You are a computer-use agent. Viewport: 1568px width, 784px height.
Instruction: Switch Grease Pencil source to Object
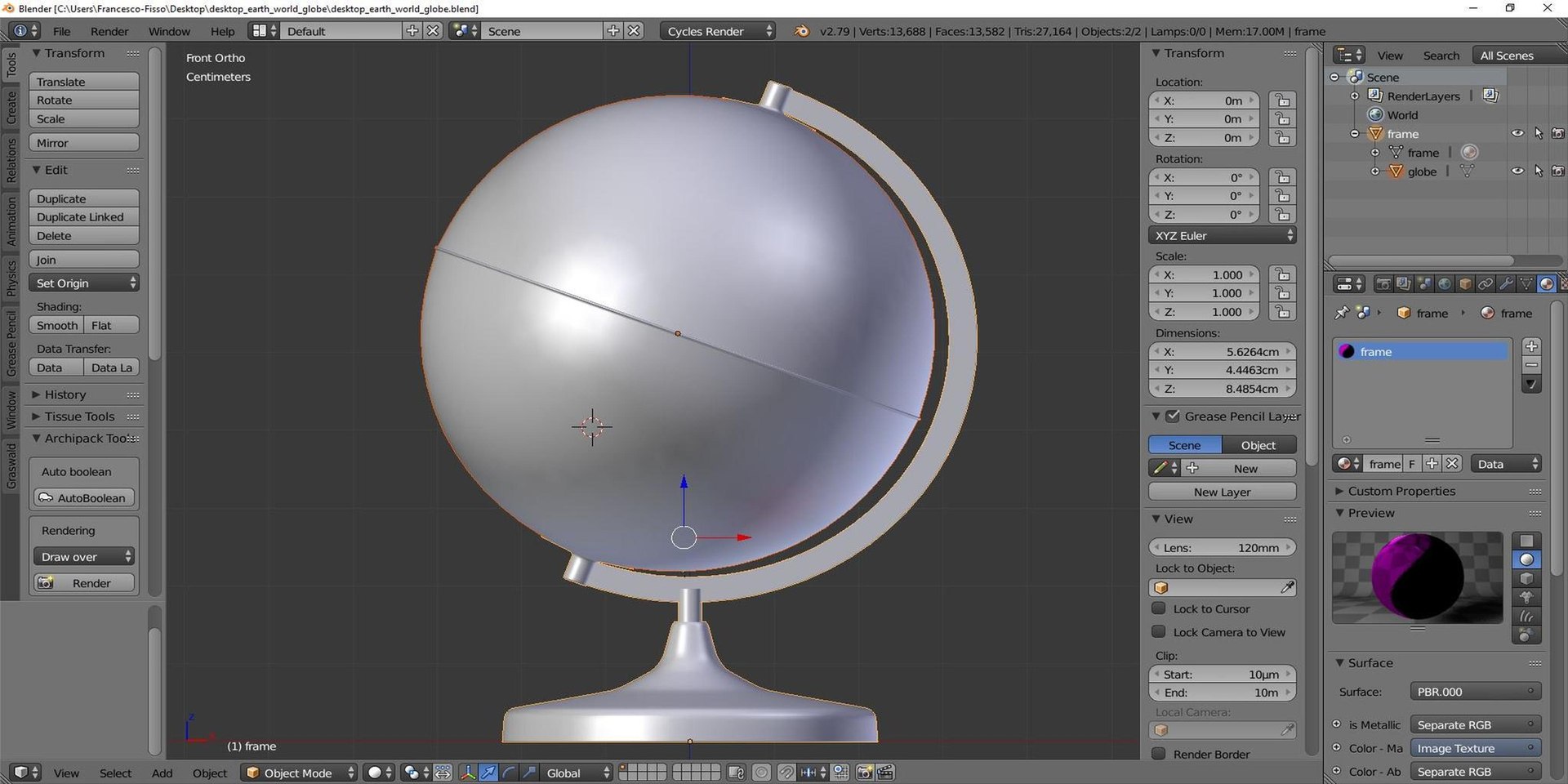(1258, 445)
